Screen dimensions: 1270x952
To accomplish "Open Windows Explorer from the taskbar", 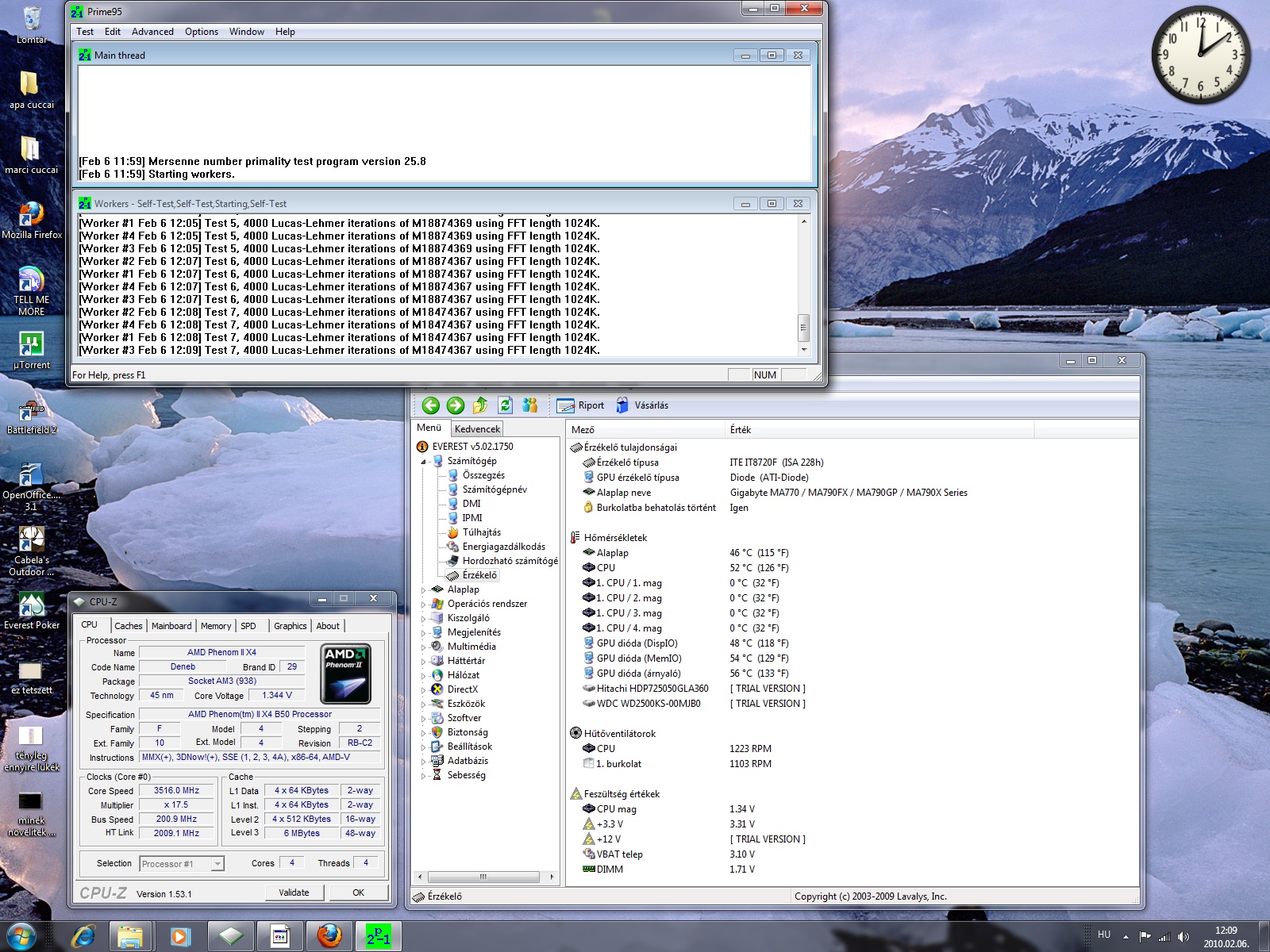I will pyautogui.click(x=130, y=936).
